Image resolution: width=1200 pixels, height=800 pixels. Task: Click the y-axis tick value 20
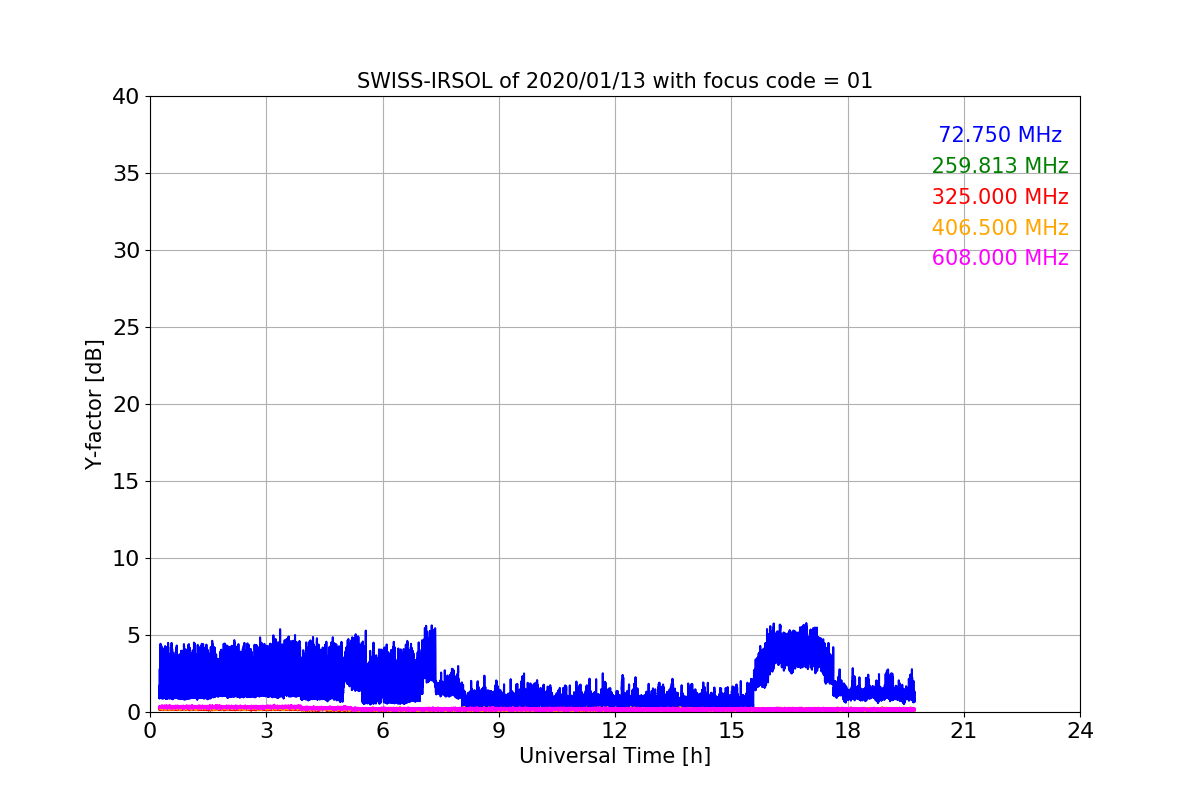point(126,405)
